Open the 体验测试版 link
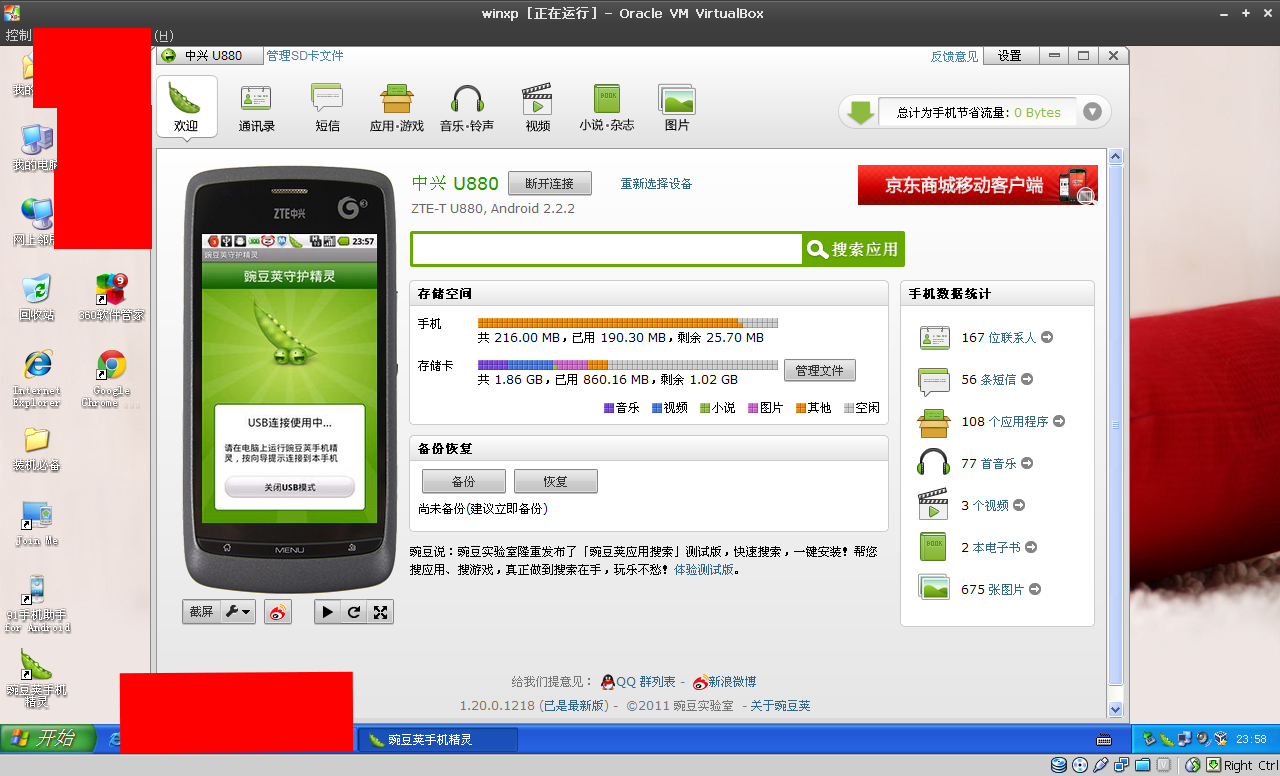The width and height of the screenshot is (1280, 776). point(704,569)
